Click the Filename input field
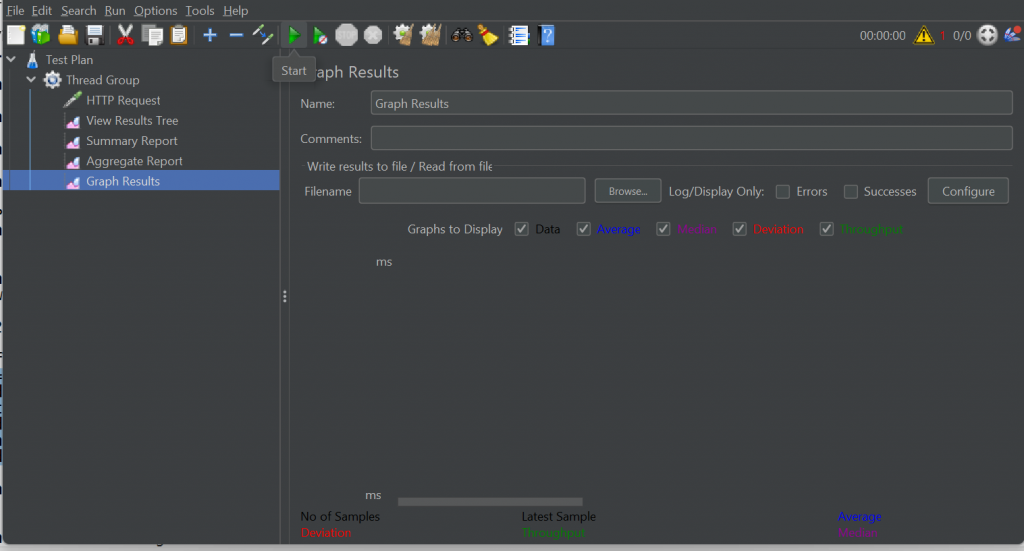This screenshot has height=551, width=1024. pos(471,191)
